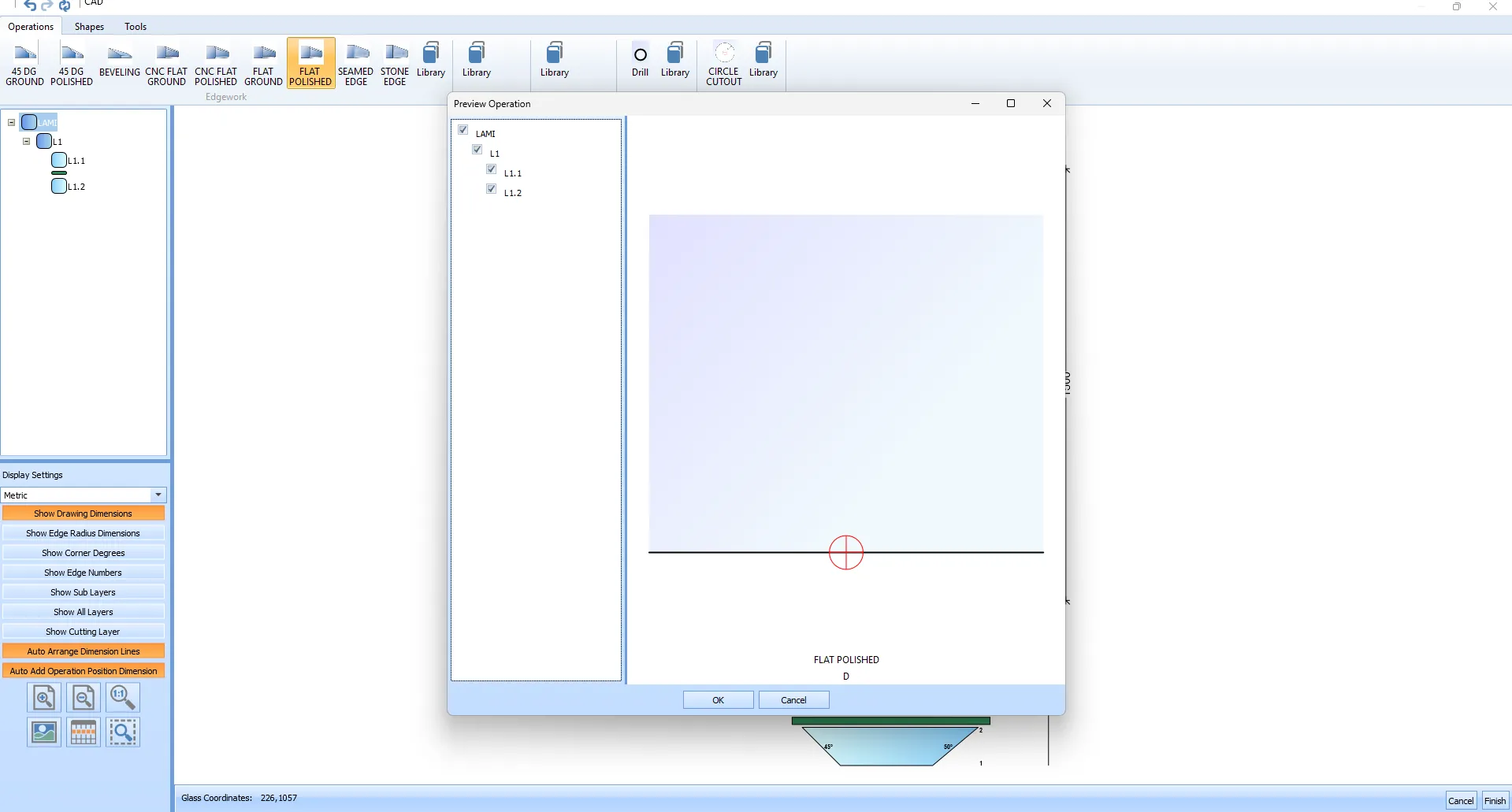The width and height of the screenshot is (1512, 812).
Task: Select the CNC FLAT POLISHED tool
Action: click(x=216, y=63)
